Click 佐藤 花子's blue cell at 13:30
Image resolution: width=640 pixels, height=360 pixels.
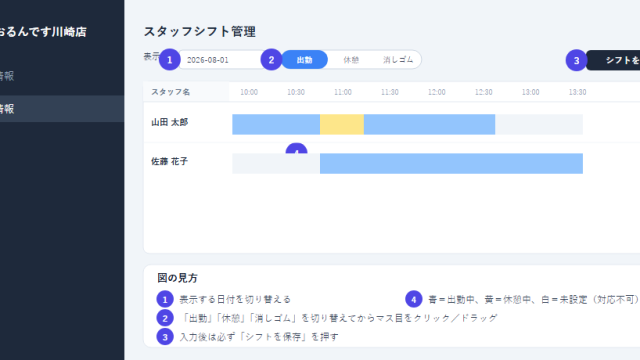point(561,164)
